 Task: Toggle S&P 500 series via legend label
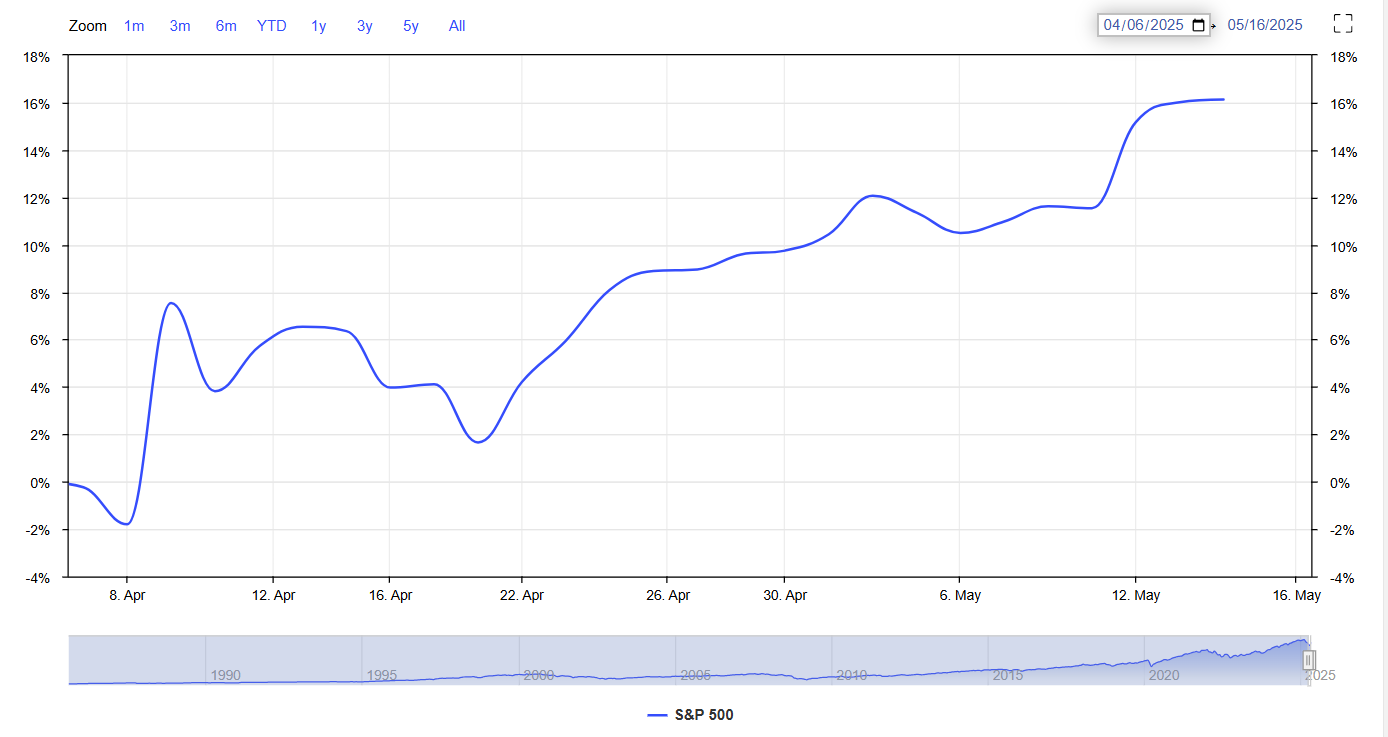click(x=704, y=715)
